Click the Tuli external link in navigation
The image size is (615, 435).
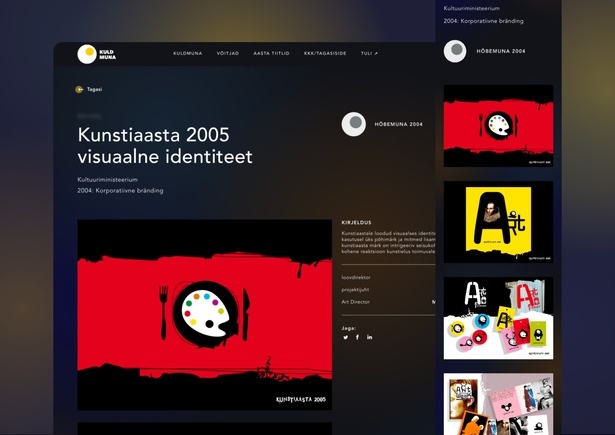(x=369, y=54)
